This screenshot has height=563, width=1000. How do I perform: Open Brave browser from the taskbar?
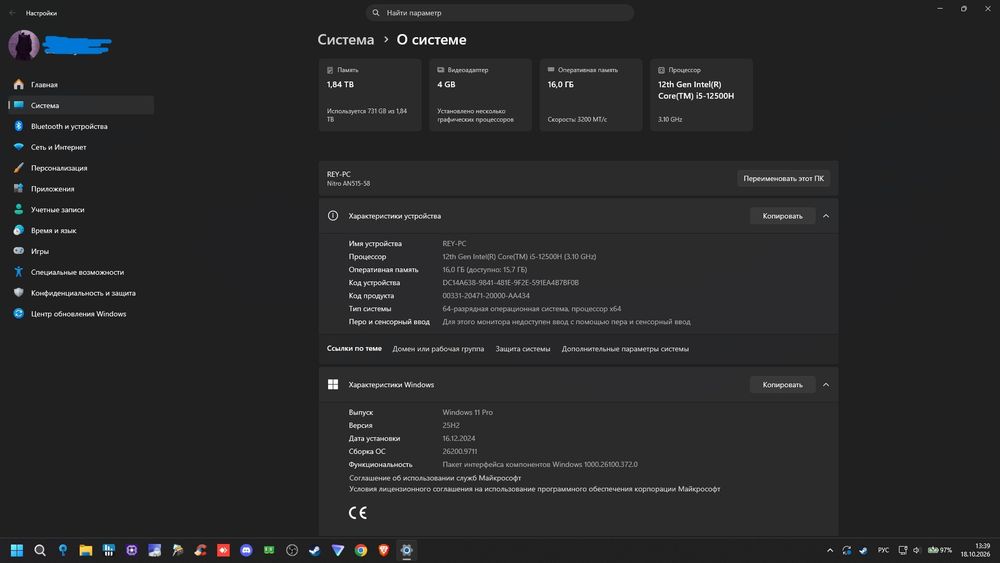(x=384, y=550)
